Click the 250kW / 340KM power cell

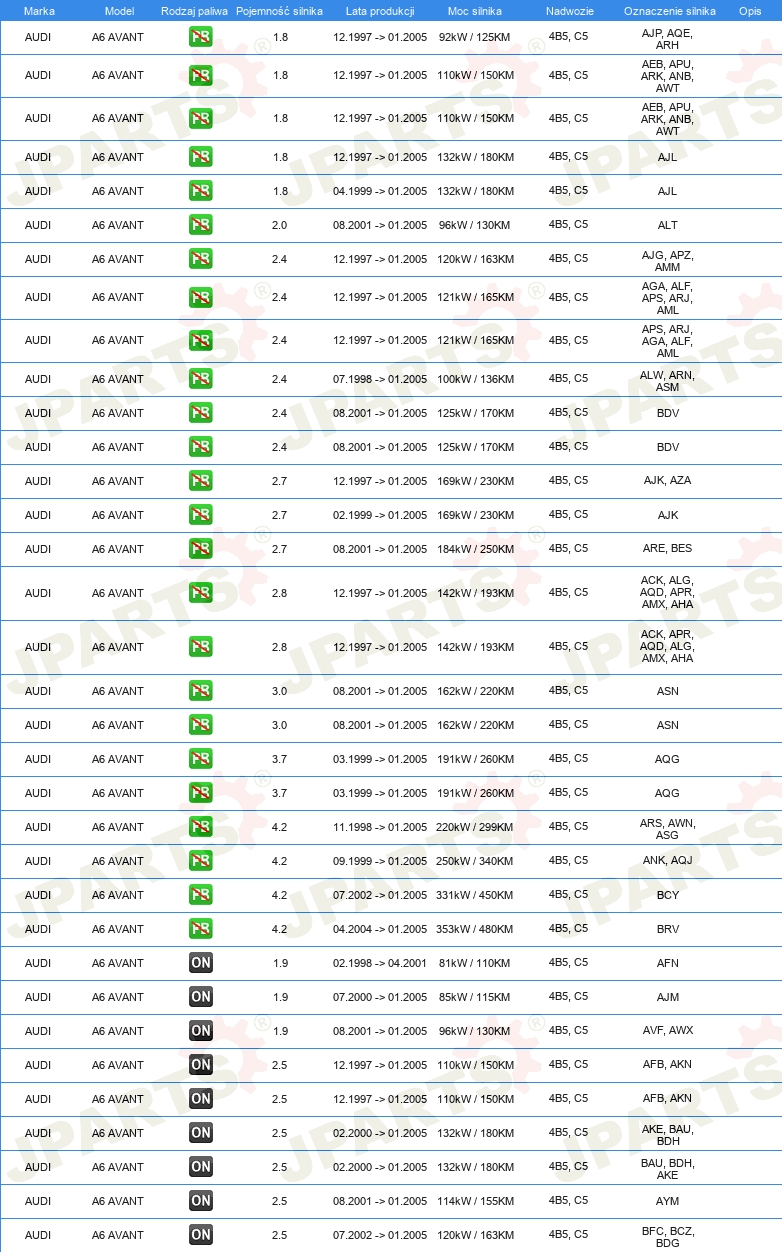(474, 861)
